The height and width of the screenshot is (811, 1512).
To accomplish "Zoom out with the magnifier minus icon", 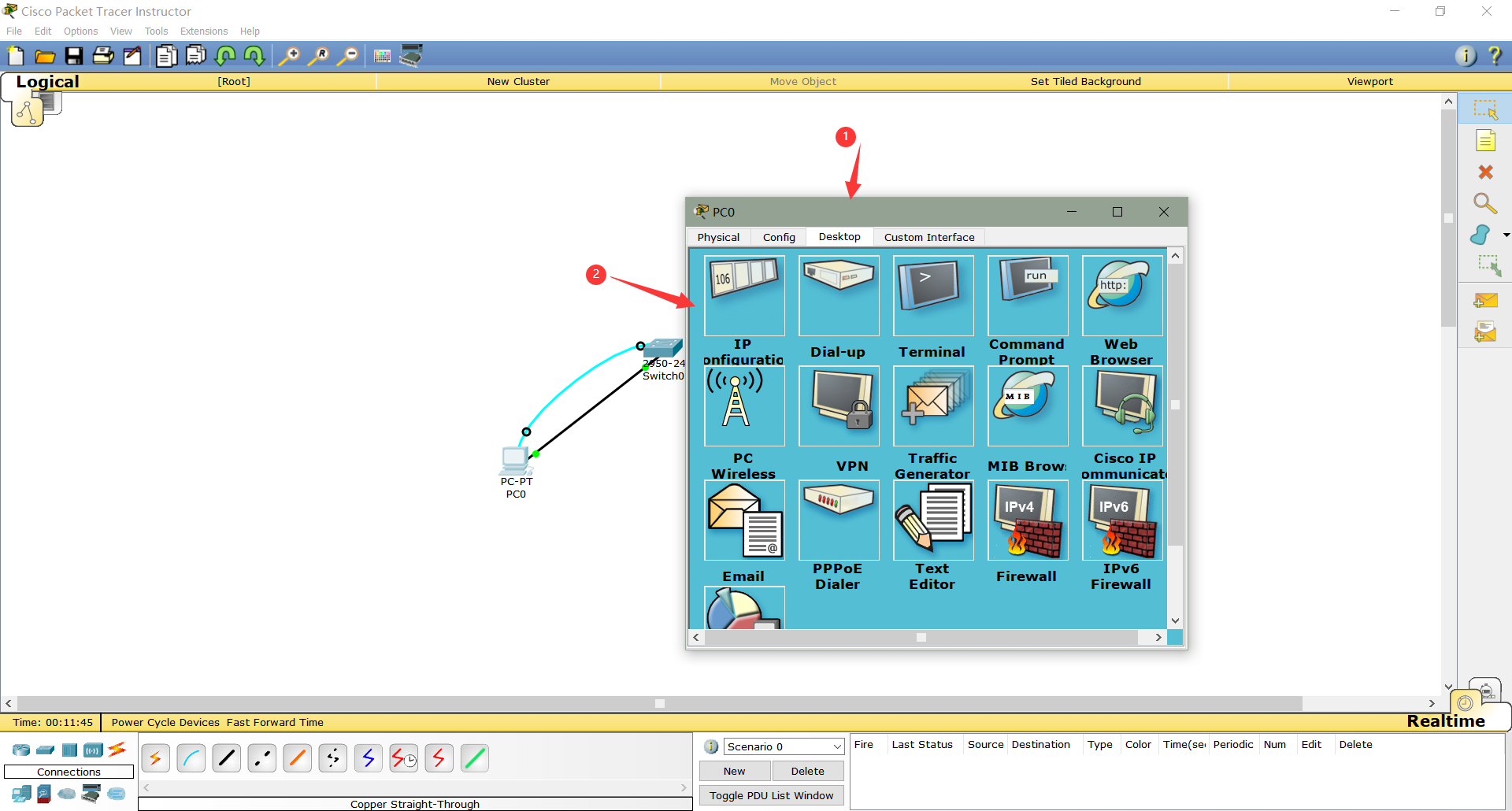I will click(347, 56).
